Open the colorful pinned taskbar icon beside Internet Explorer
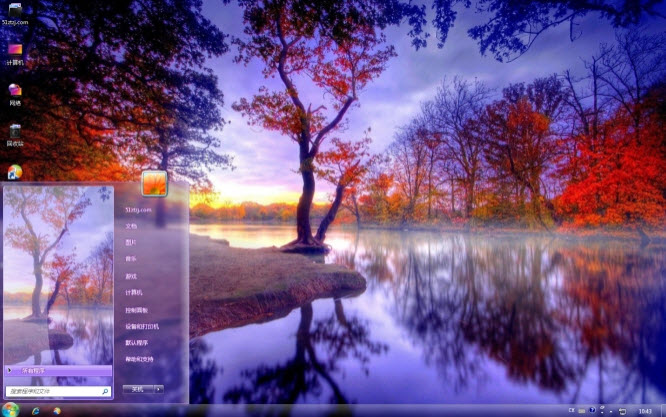Image resolution: width=666 pixels, height=417 pixels. point(57,411)
